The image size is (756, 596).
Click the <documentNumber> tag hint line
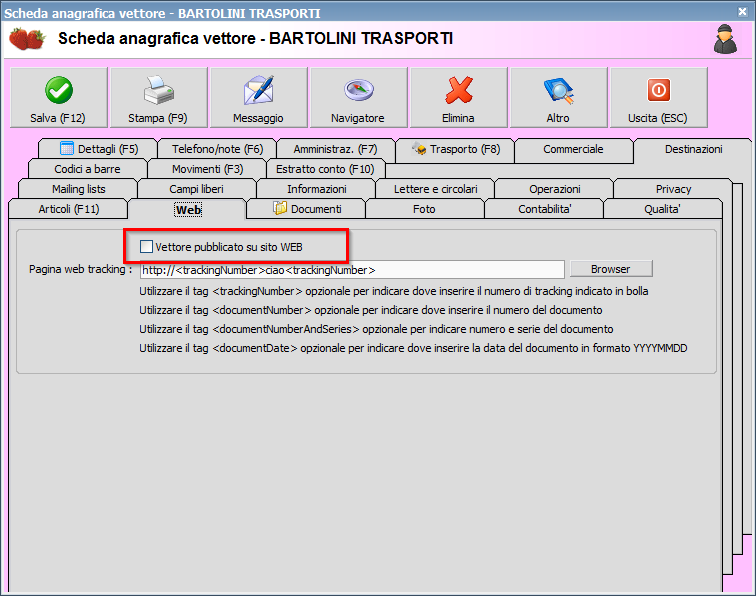tap(371, 310)
